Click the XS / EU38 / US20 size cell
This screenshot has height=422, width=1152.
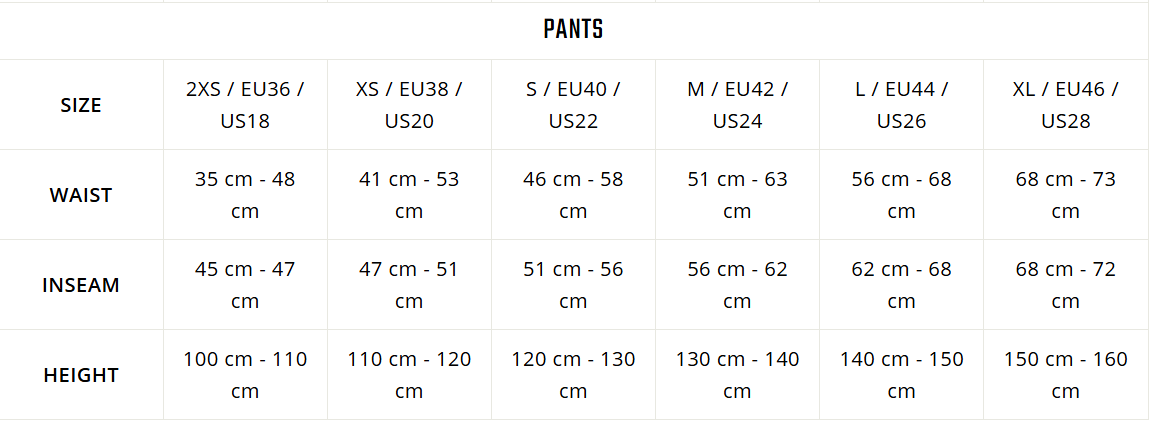(409, 105)
